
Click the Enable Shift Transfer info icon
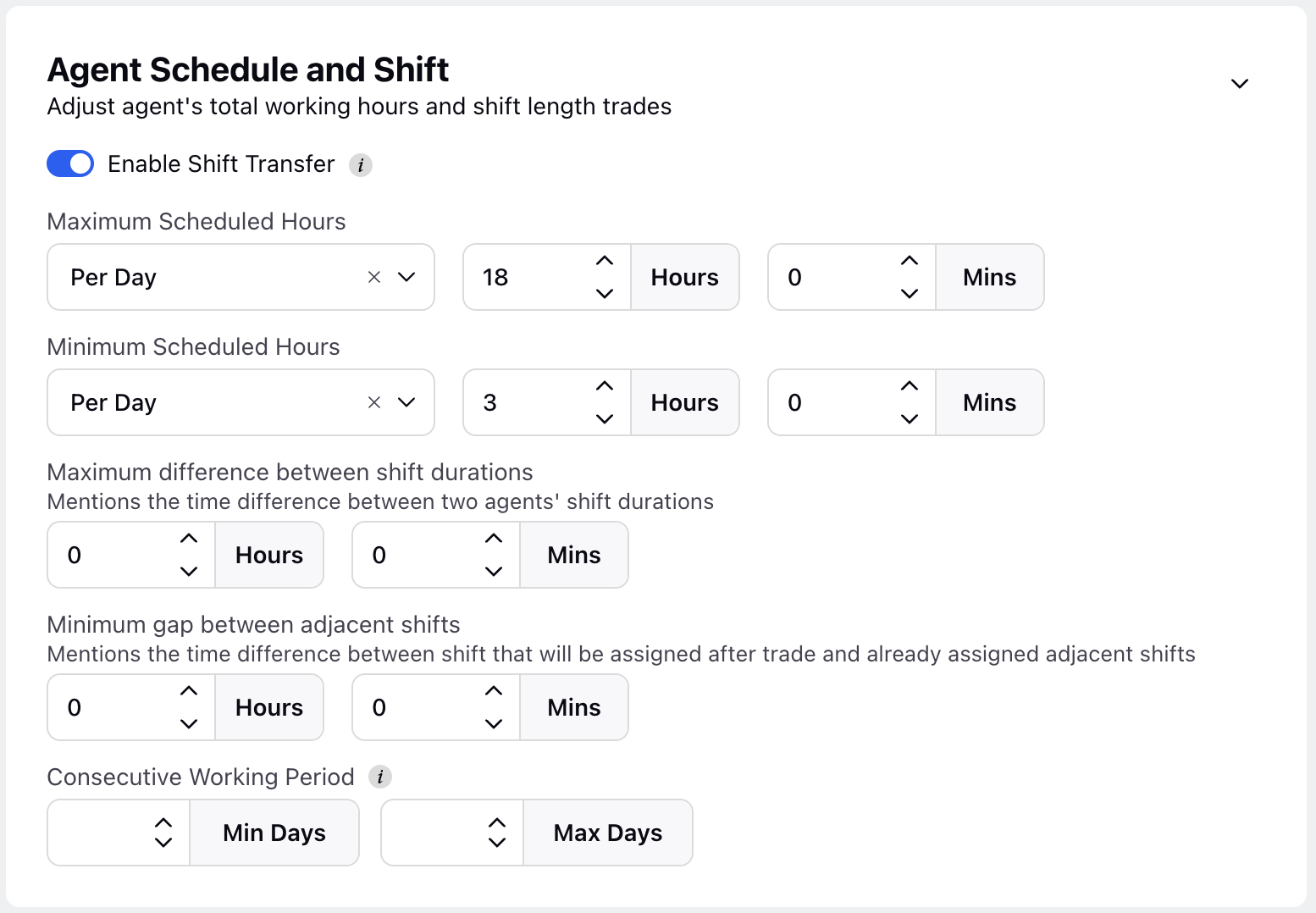(361, 165)
